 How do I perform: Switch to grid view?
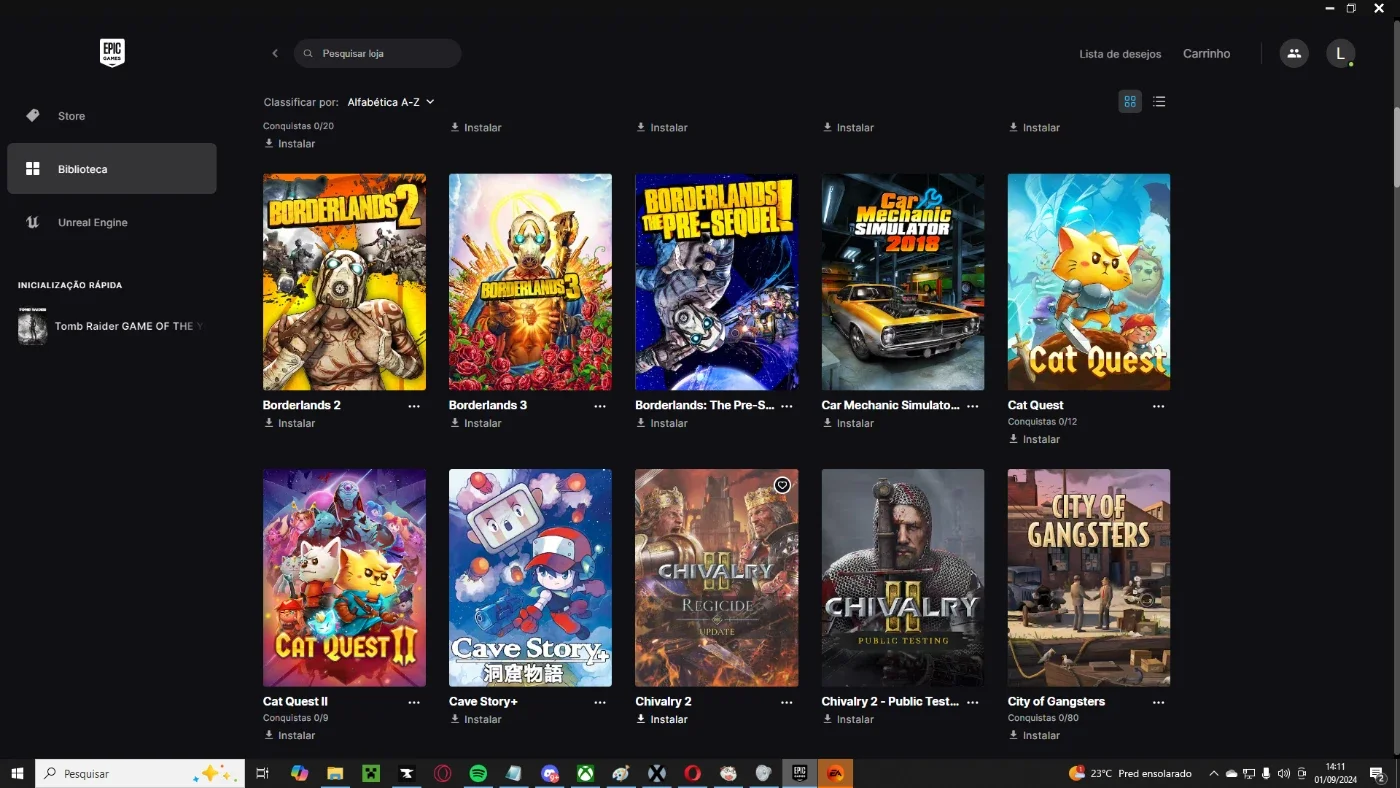[1130, 101]
